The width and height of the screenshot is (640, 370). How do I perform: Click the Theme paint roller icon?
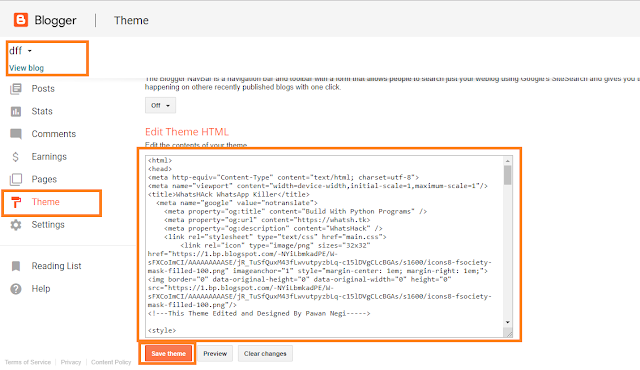[x=16, y=202]
